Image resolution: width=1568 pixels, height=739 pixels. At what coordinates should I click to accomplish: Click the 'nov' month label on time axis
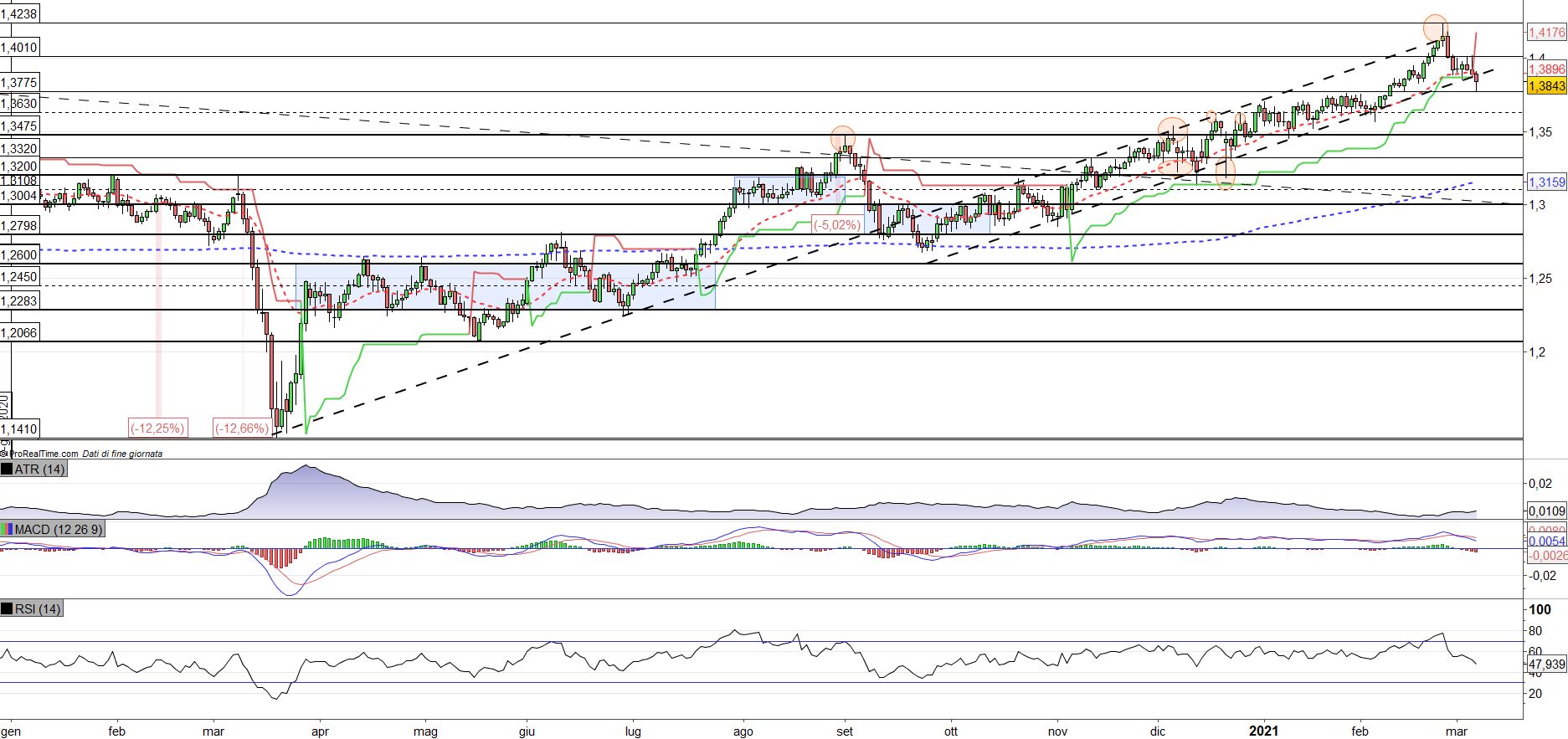tap(1058, 731)
